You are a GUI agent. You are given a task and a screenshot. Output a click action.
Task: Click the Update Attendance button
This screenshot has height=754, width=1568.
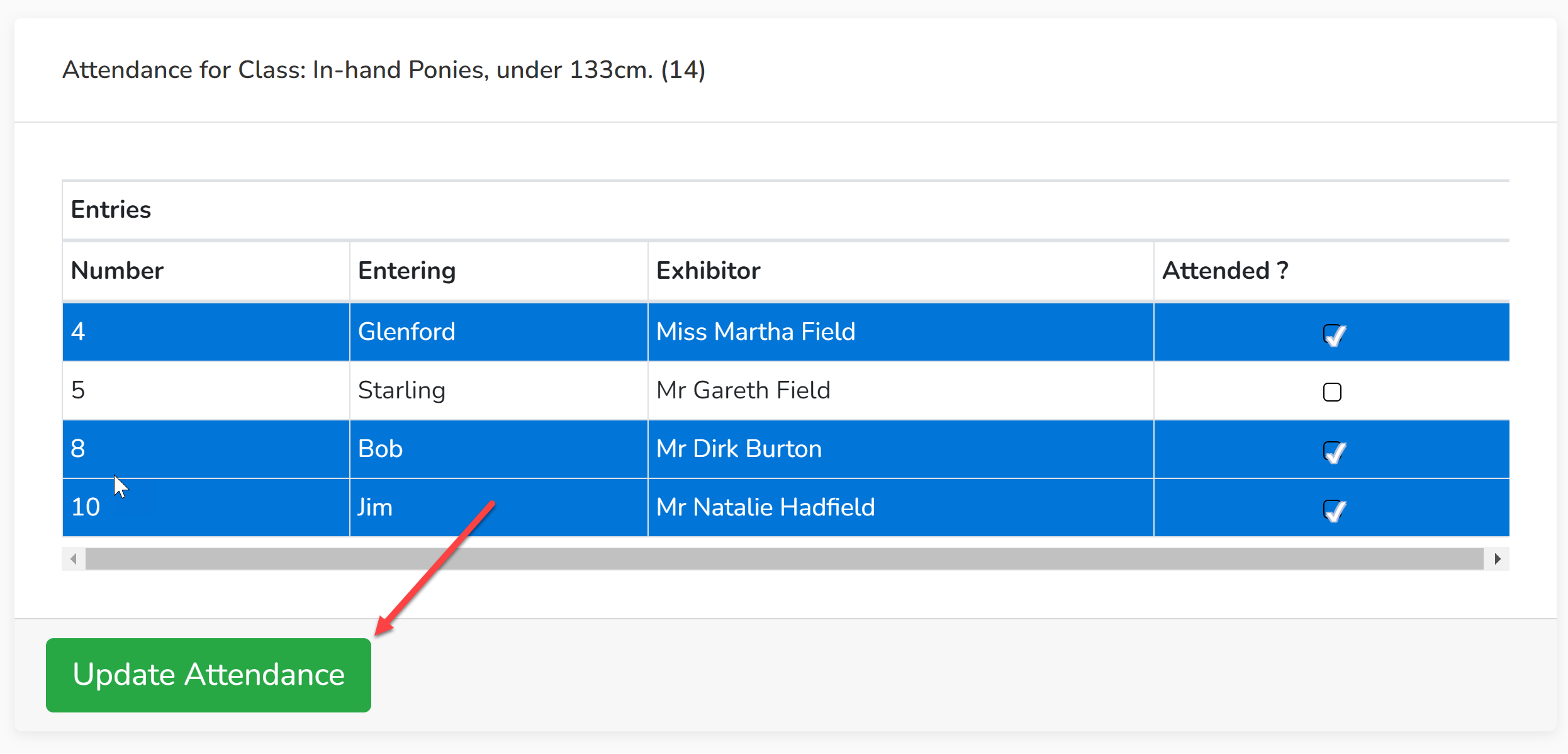click(x=208, y=675)
